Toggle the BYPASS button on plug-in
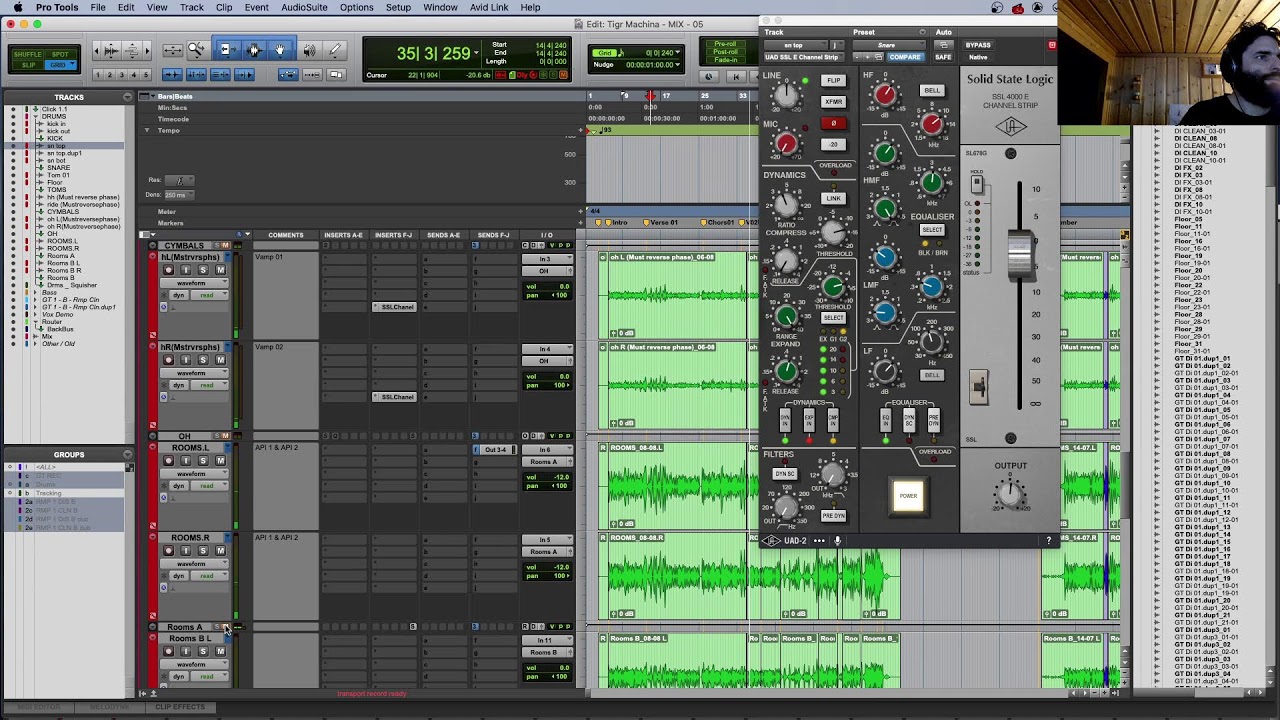Screen dimensions: 1280x720 point(978,45)
